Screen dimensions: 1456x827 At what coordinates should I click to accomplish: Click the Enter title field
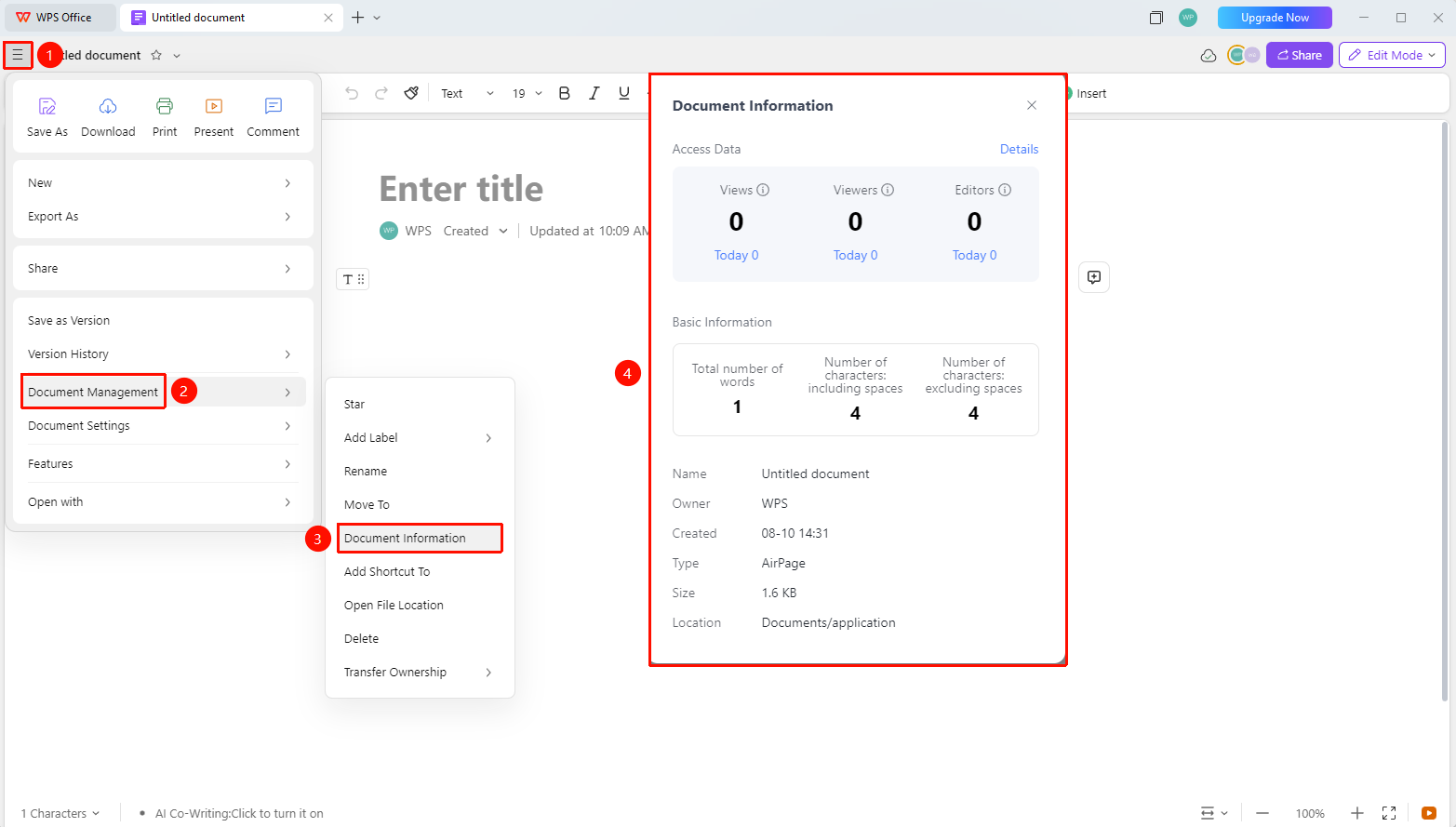[x=461, y=189]
